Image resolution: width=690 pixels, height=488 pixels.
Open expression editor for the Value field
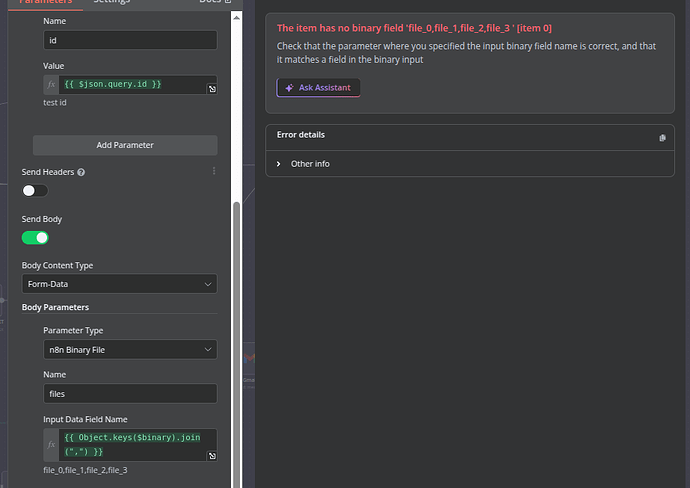[x=212, y=89]
